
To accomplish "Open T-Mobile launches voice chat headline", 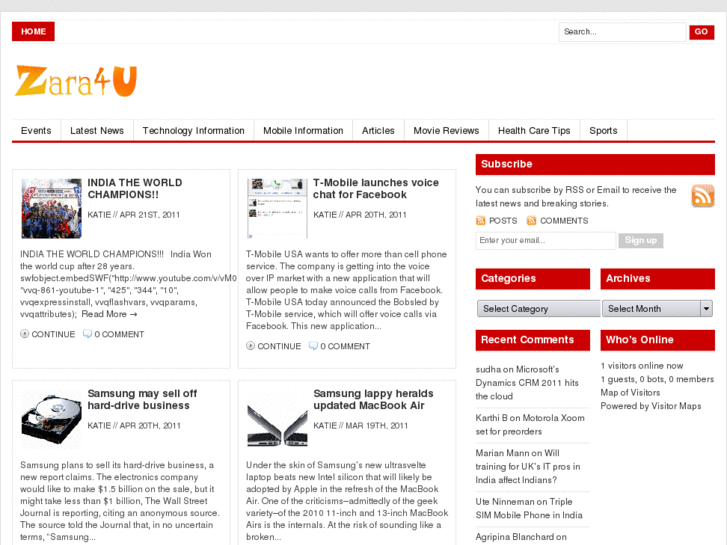I will pos(376,188).
